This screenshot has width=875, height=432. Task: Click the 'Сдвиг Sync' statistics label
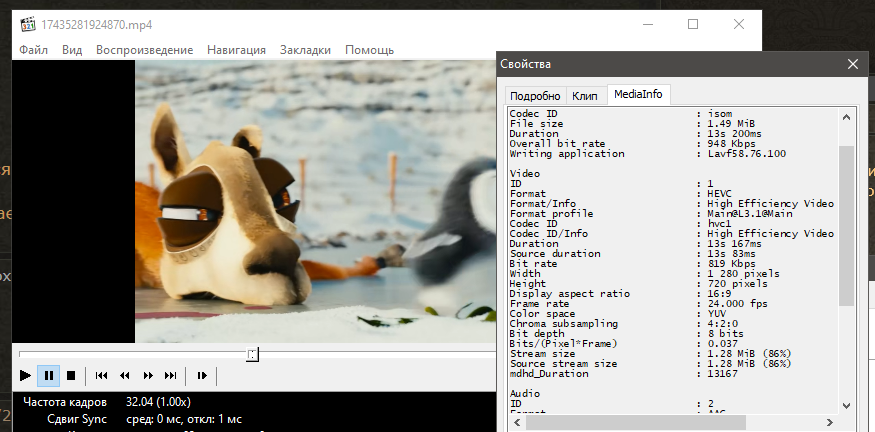coord(77,419)
